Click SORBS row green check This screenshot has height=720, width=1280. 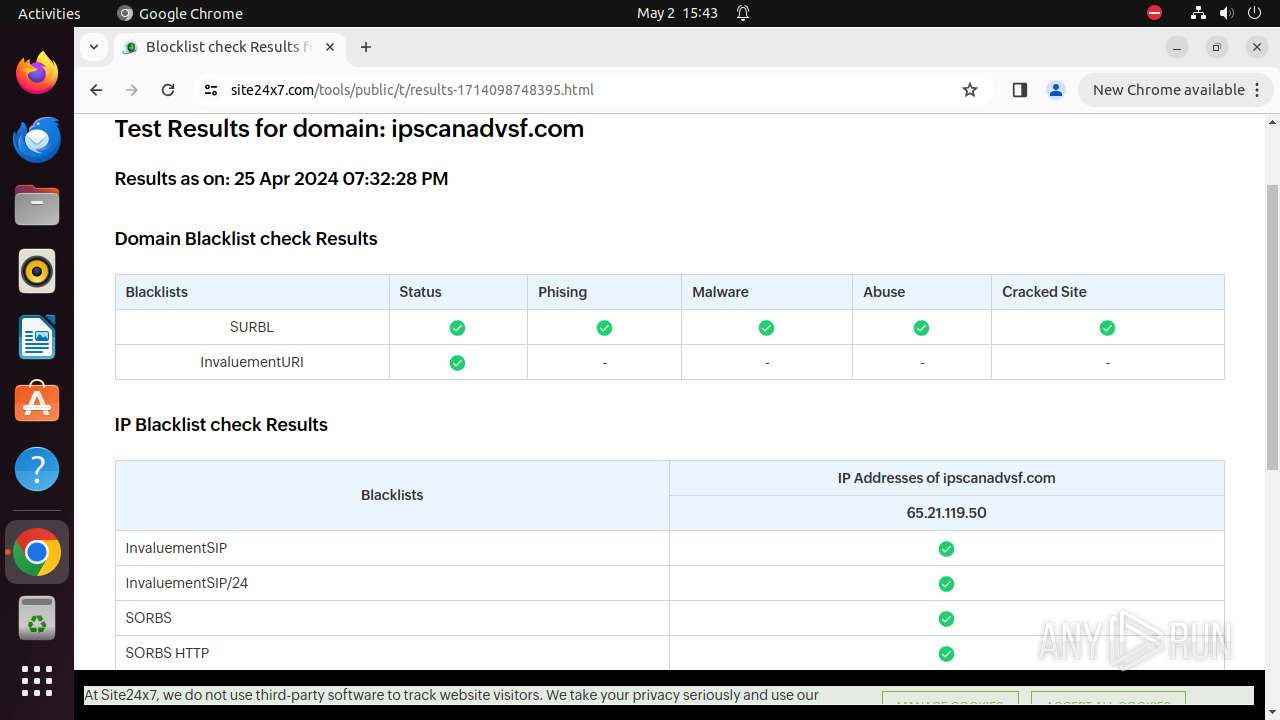coord(946,619)
